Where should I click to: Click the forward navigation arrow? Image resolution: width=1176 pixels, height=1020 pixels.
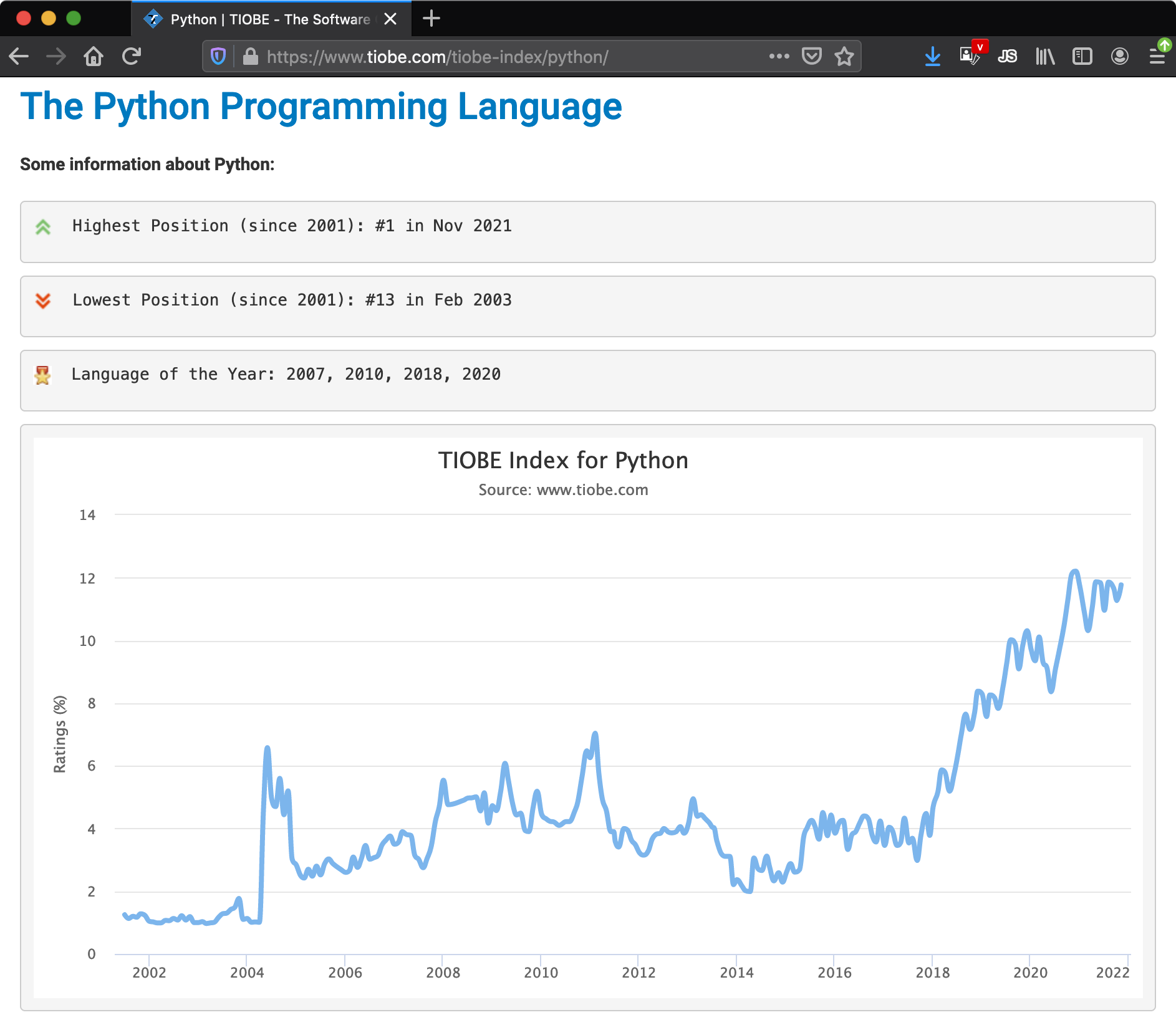56,57
